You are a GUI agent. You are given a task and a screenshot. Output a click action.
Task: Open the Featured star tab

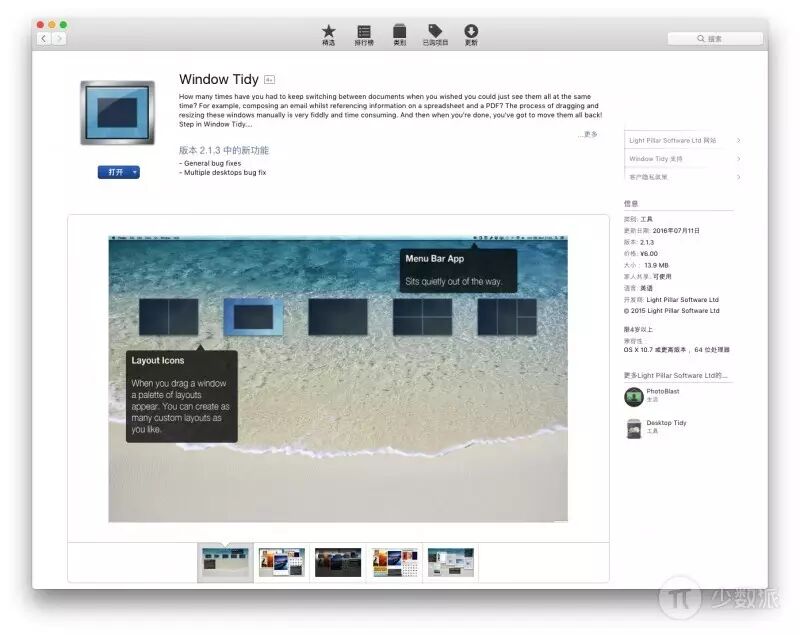(329, 35)
